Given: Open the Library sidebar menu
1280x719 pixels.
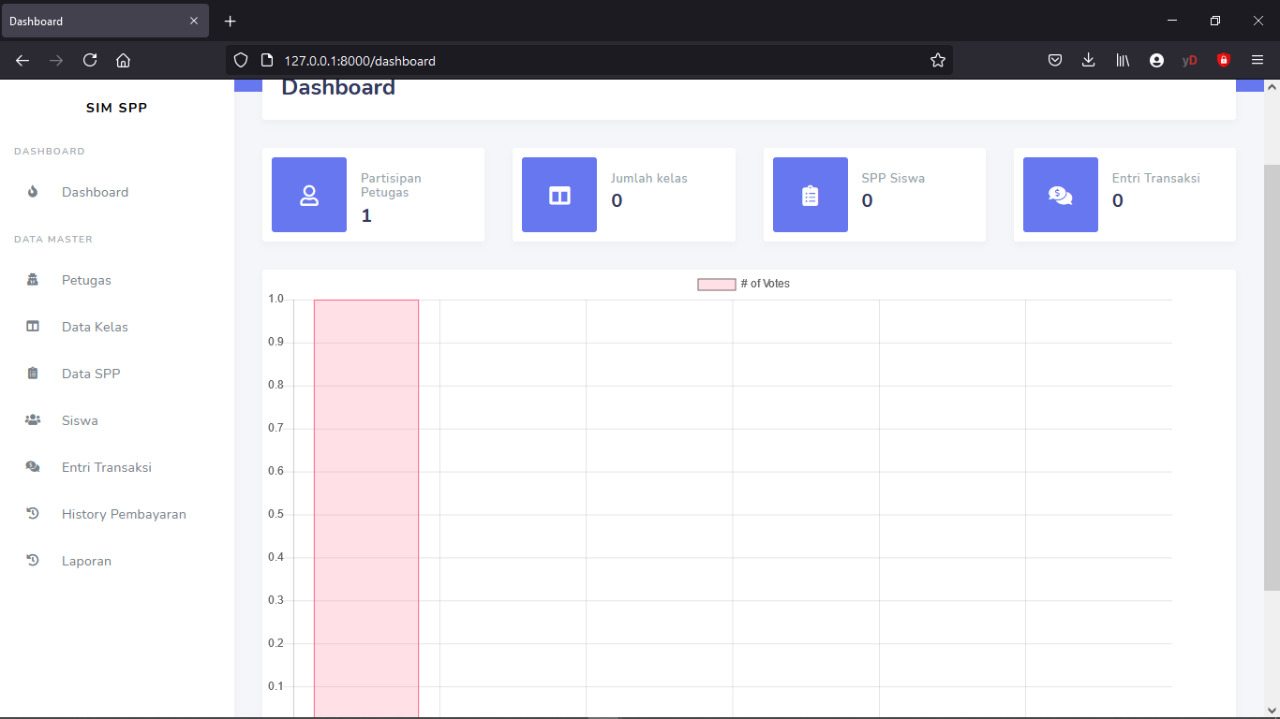Looking at the screenshot, I should click(1122, 60).
